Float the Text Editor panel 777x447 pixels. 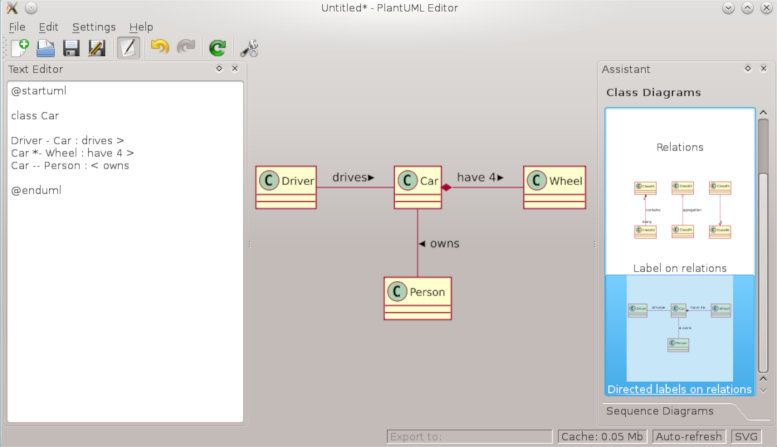point(218,69)
